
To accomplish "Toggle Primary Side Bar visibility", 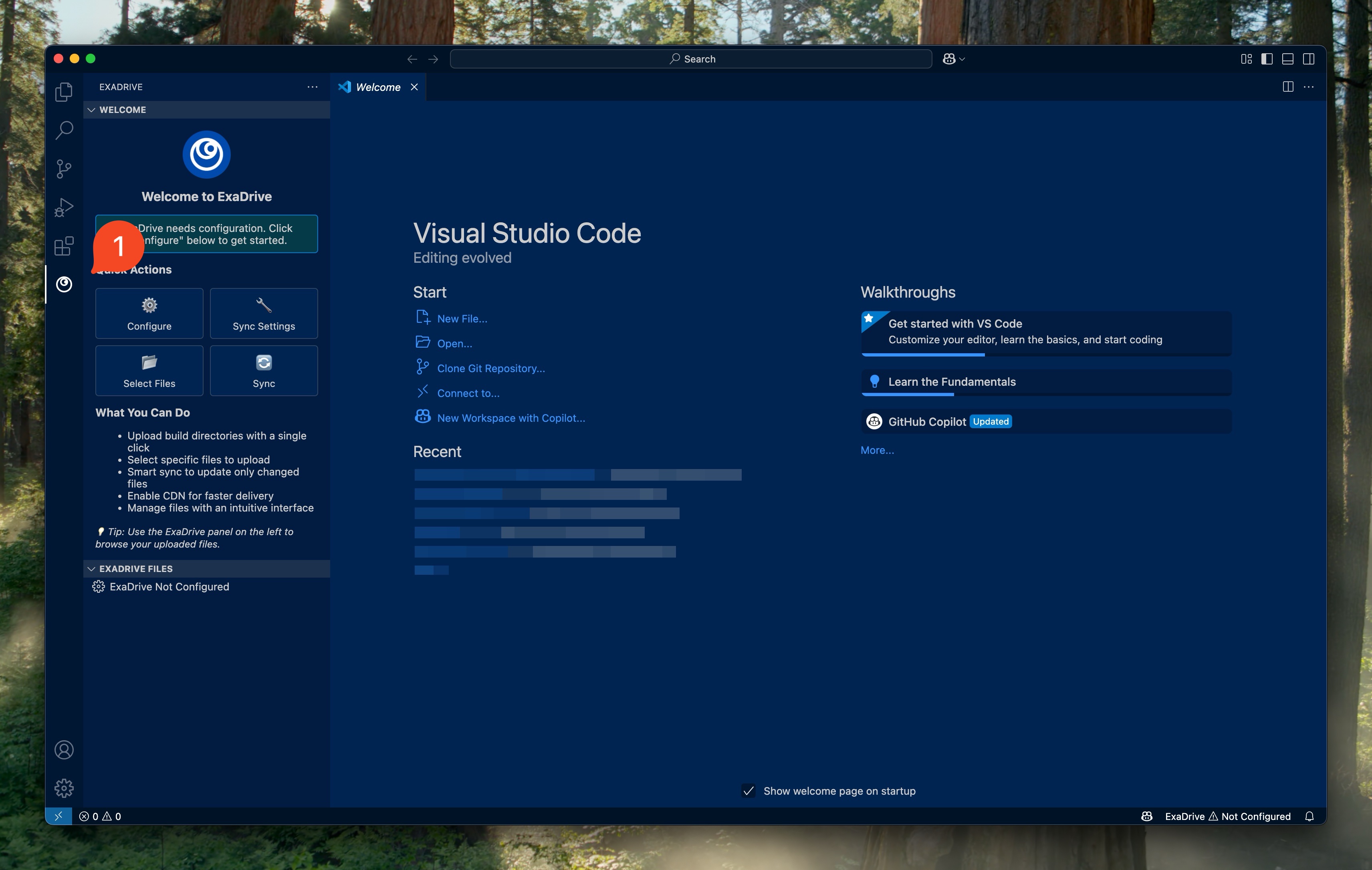I will pyautogui.click(x=1267, y=59).
